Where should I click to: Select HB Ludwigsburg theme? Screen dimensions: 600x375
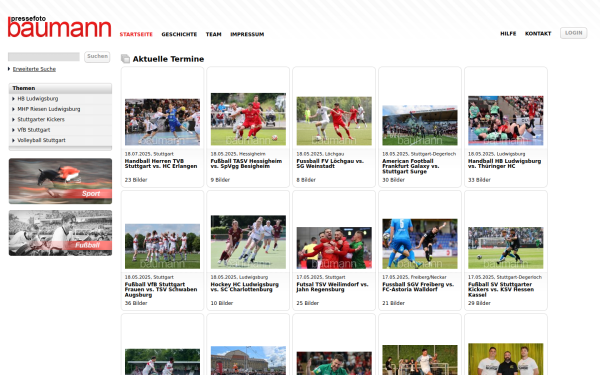(x=38, y=99)
